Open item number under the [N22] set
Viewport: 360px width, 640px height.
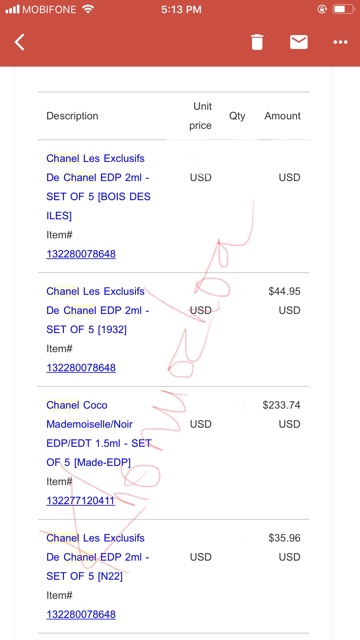(81, 614)
